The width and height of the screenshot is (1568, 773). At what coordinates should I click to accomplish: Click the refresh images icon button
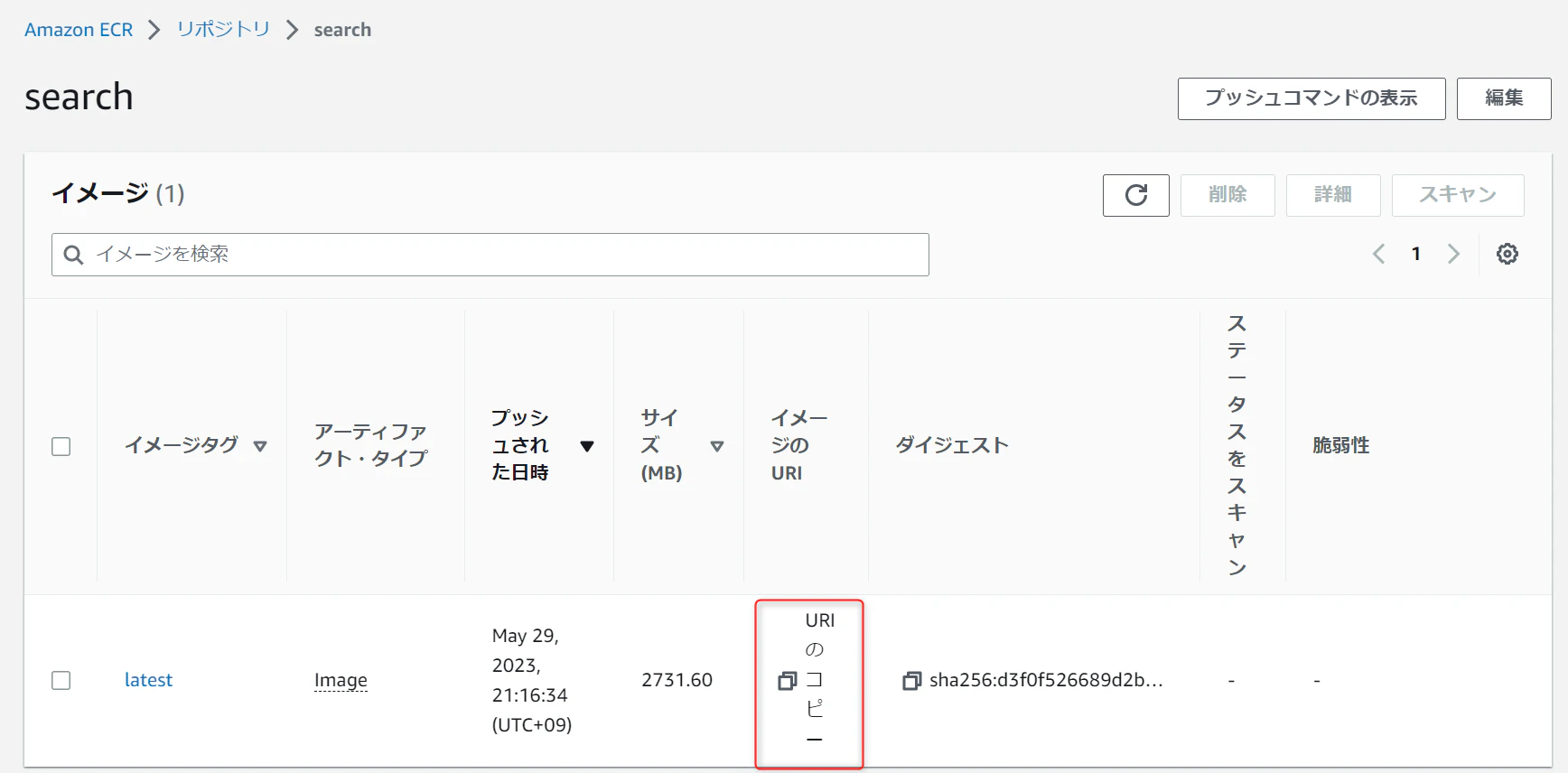tap(1135, 195)
